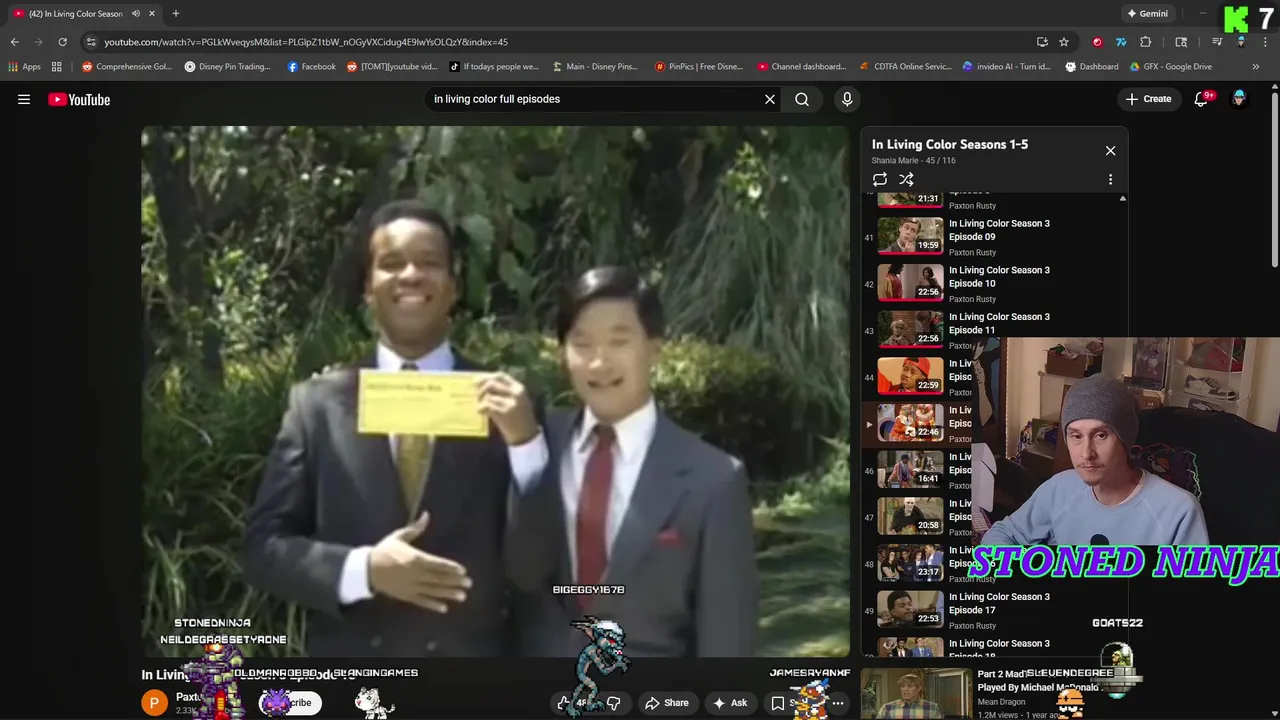Open the Paxton Rusty channel avatar

pyautogui.click(x=154, y=703)
